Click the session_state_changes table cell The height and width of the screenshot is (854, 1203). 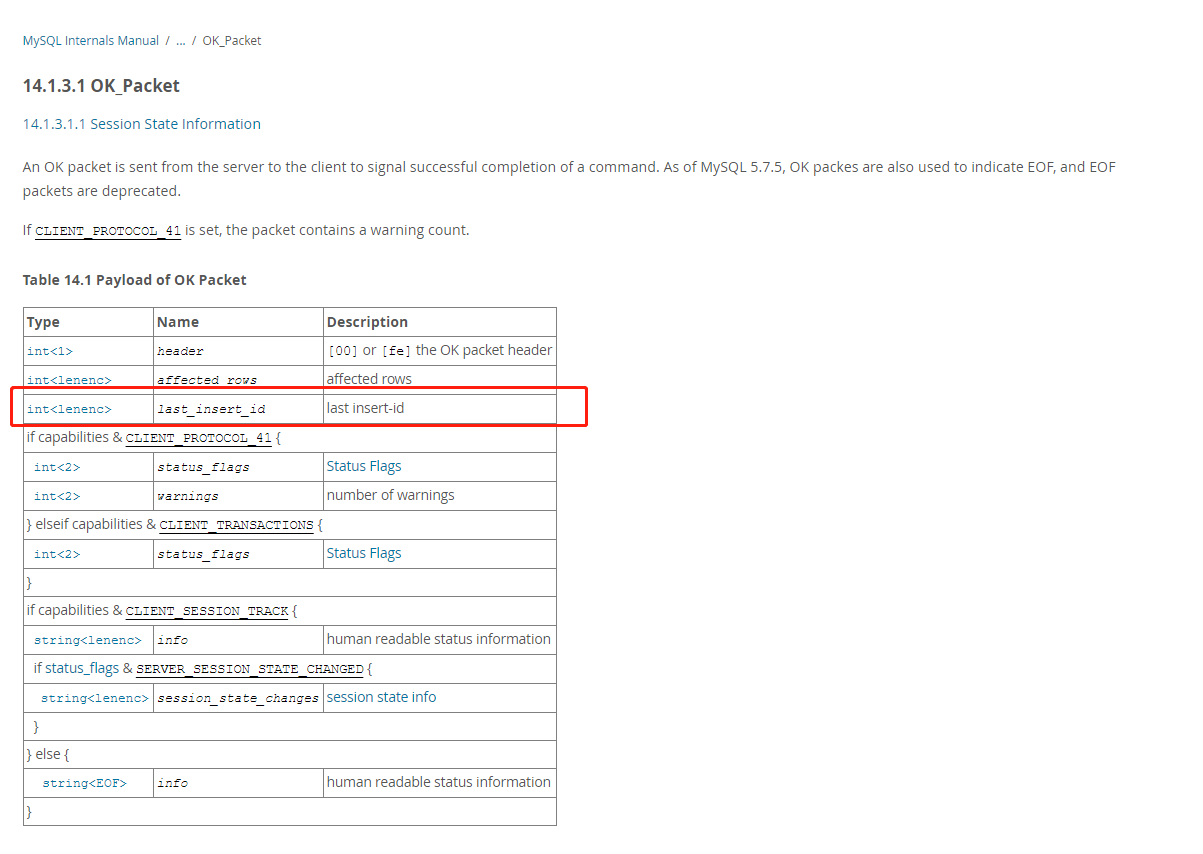pyautogui.click(x=237, y=697)
